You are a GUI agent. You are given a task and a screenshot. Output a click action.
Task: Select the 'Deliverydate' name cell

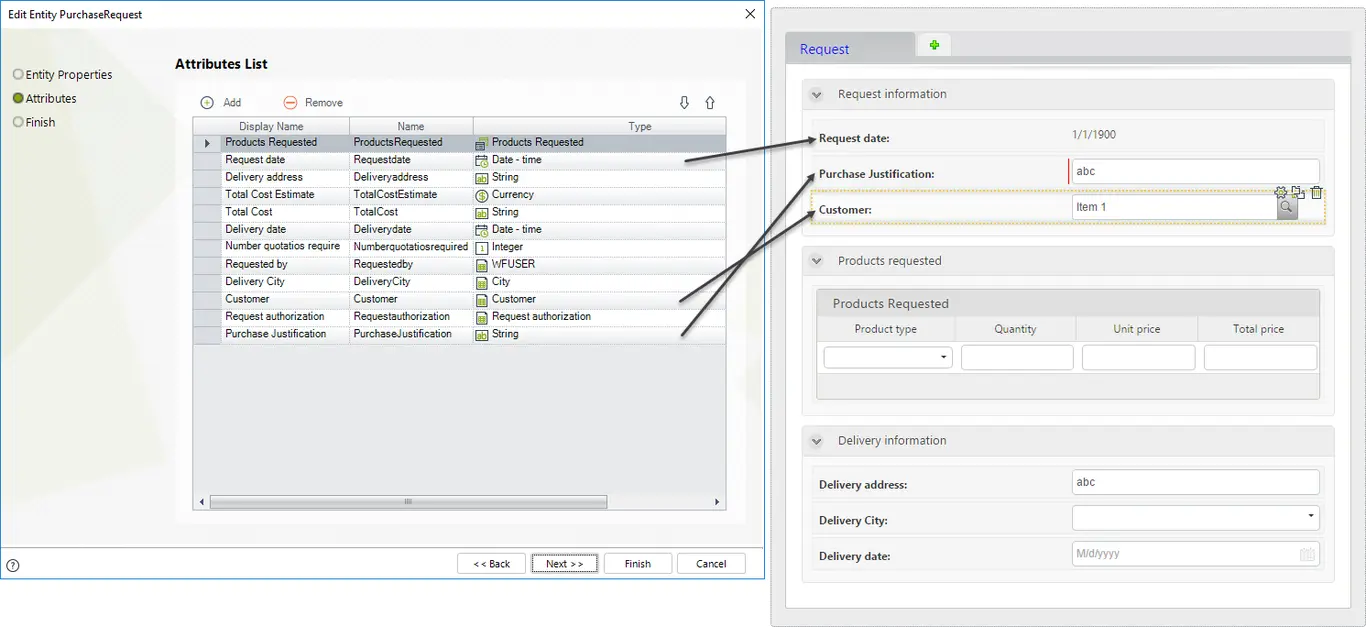[x=411, y=230]
